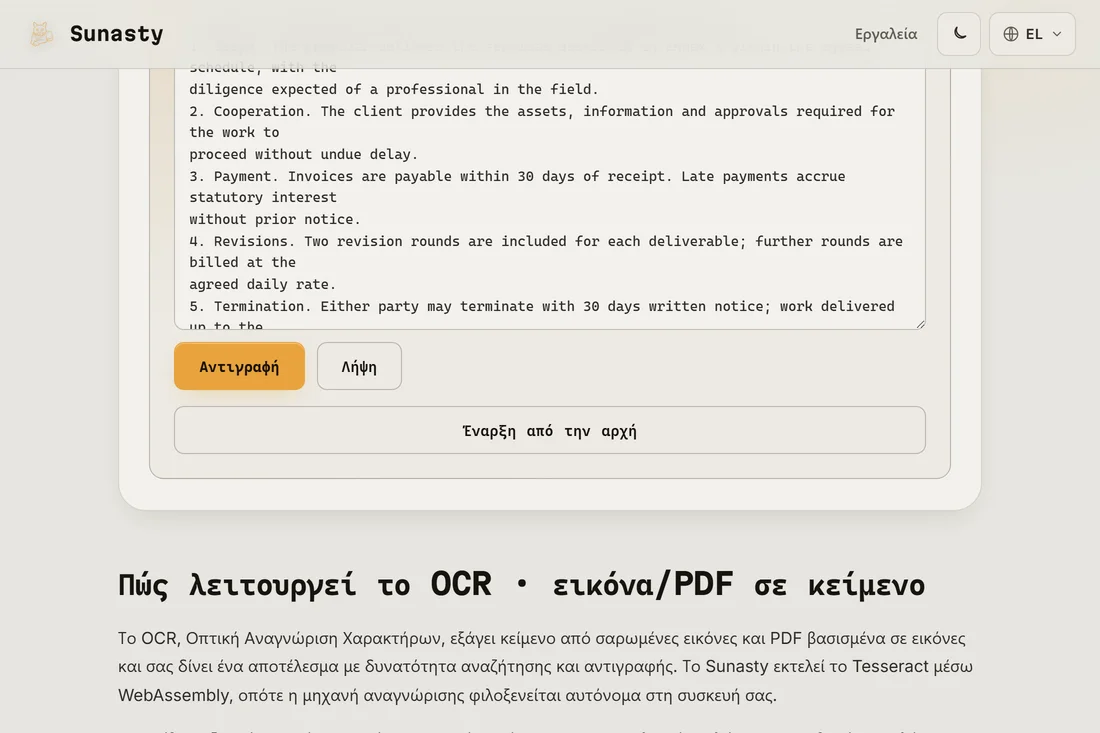The image size is (1100, 733).
Task: Expand the EL language dropdown
Action: (x=1031, y=34)
